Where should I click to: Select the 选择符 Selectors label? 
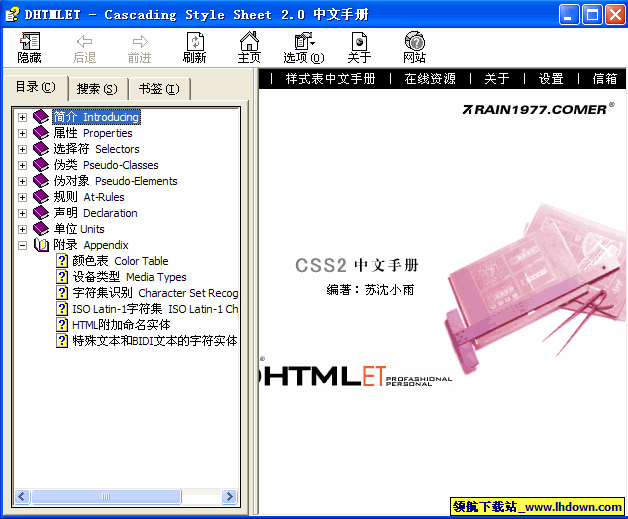97,149
